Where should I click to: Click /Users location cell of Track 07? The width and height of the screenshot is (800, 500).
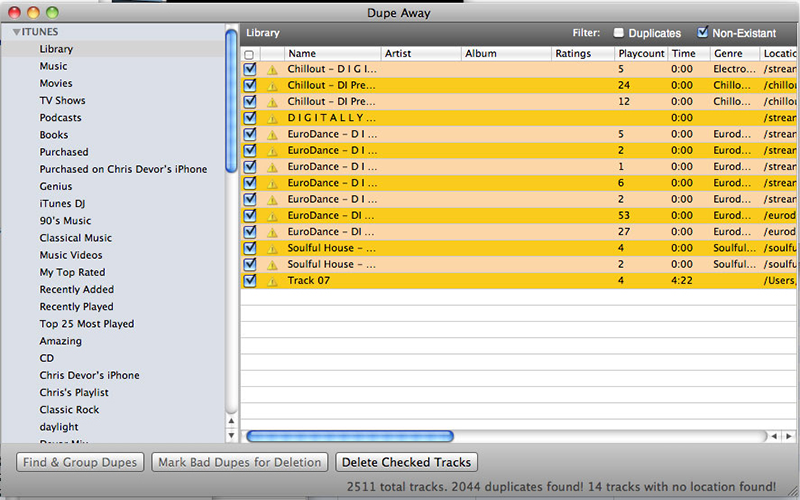click(780, 281)
